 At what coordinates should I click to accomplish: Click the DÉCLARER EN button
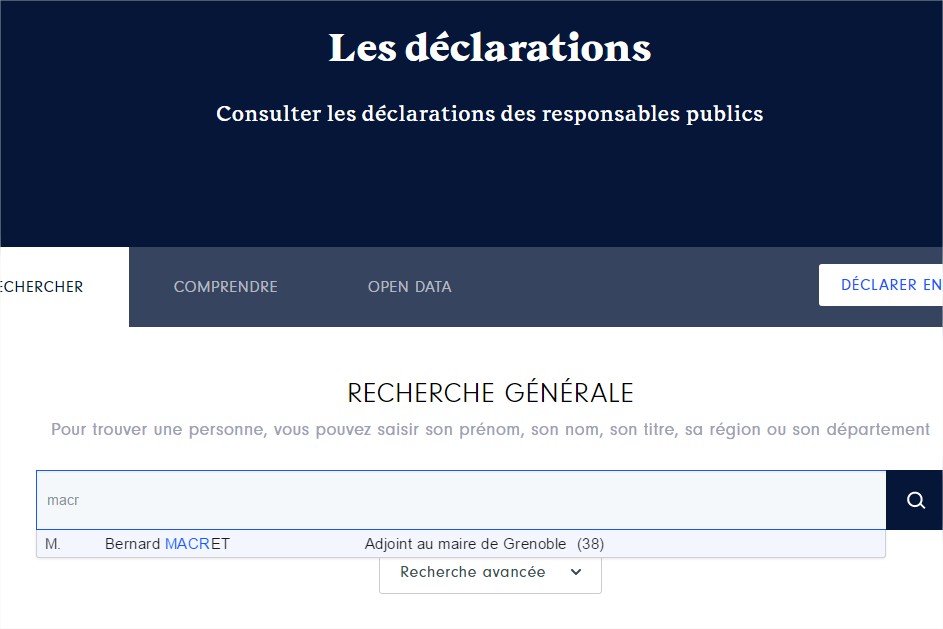[881, 285]
